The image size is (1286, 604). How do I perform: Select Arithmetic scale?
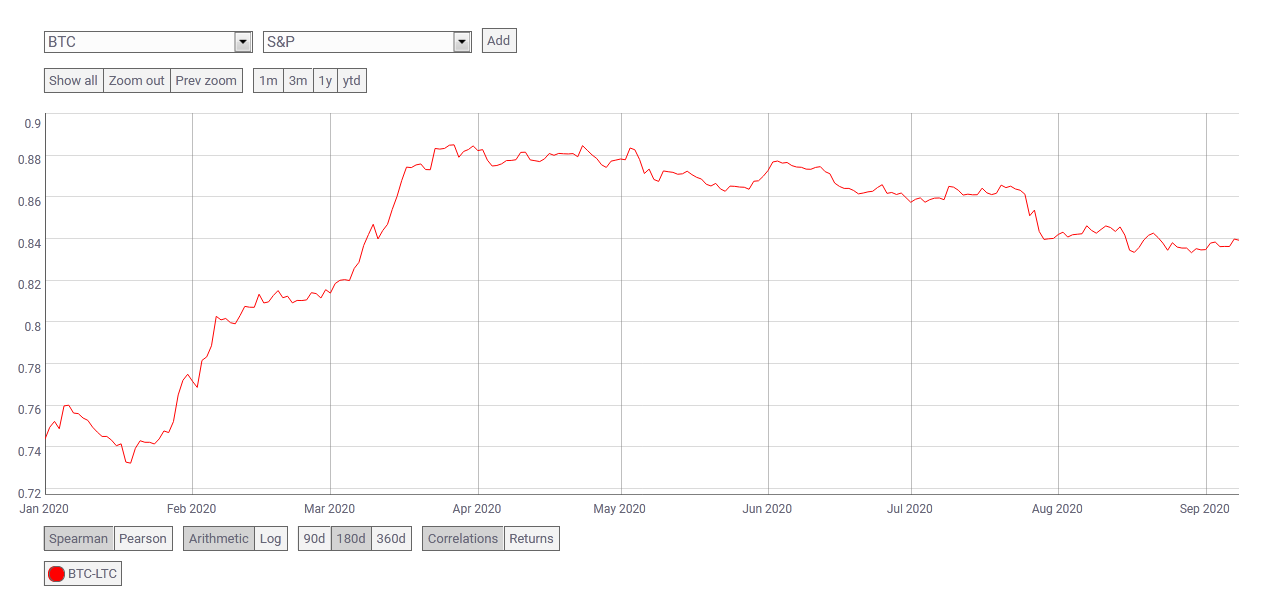218,538
